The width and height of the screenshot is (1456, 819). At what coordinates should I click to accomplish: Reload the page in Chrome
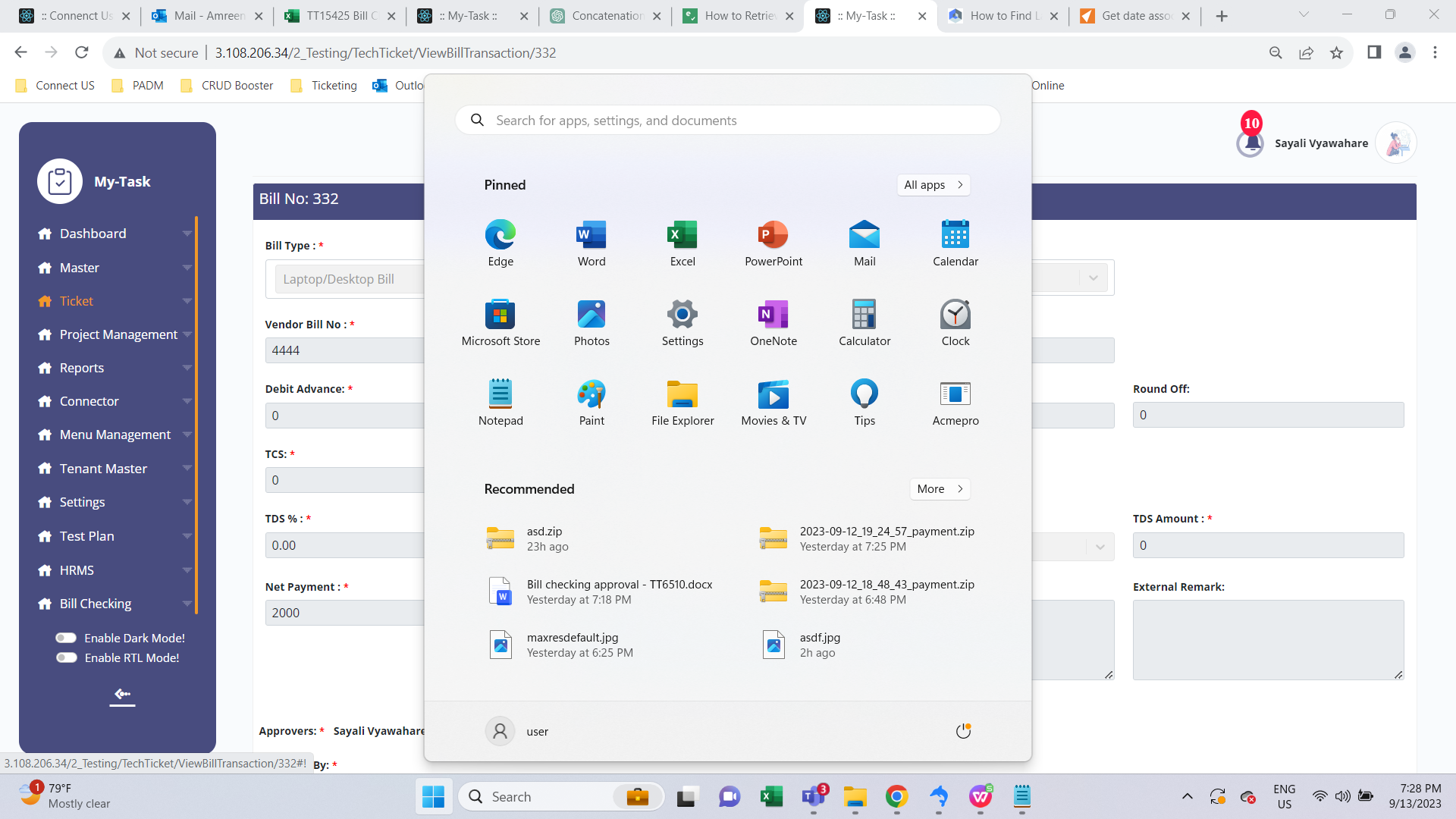pos(81,52)
